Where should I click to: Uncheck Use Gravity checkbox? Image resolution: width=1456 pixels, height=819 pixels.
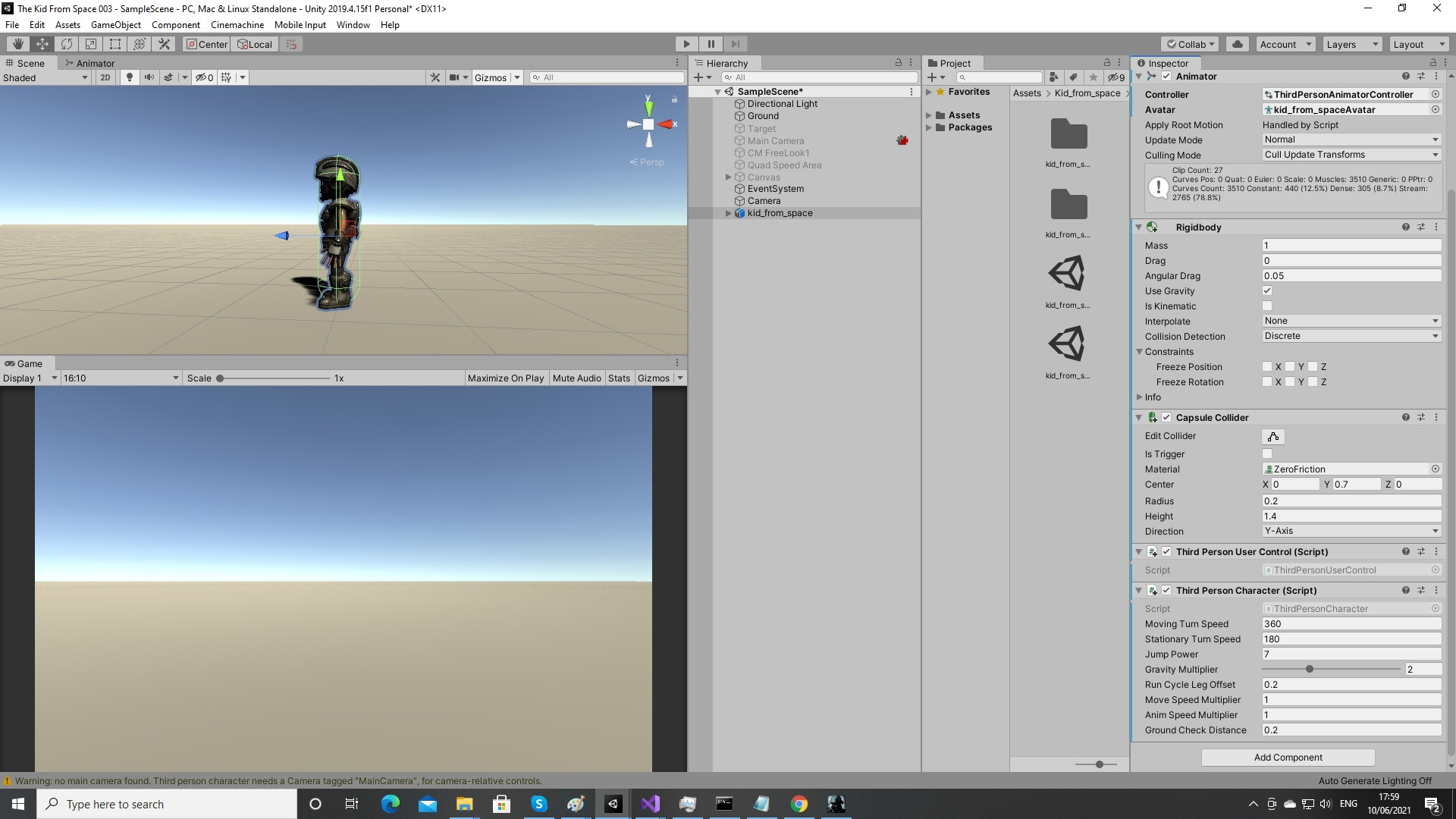[x=1266, y=290]
